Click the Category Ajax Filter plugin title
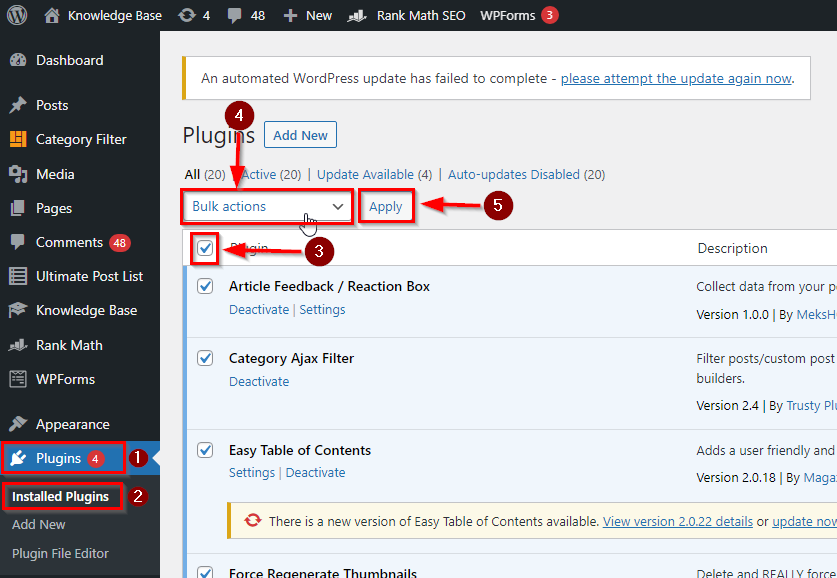 tap(291, 359)
